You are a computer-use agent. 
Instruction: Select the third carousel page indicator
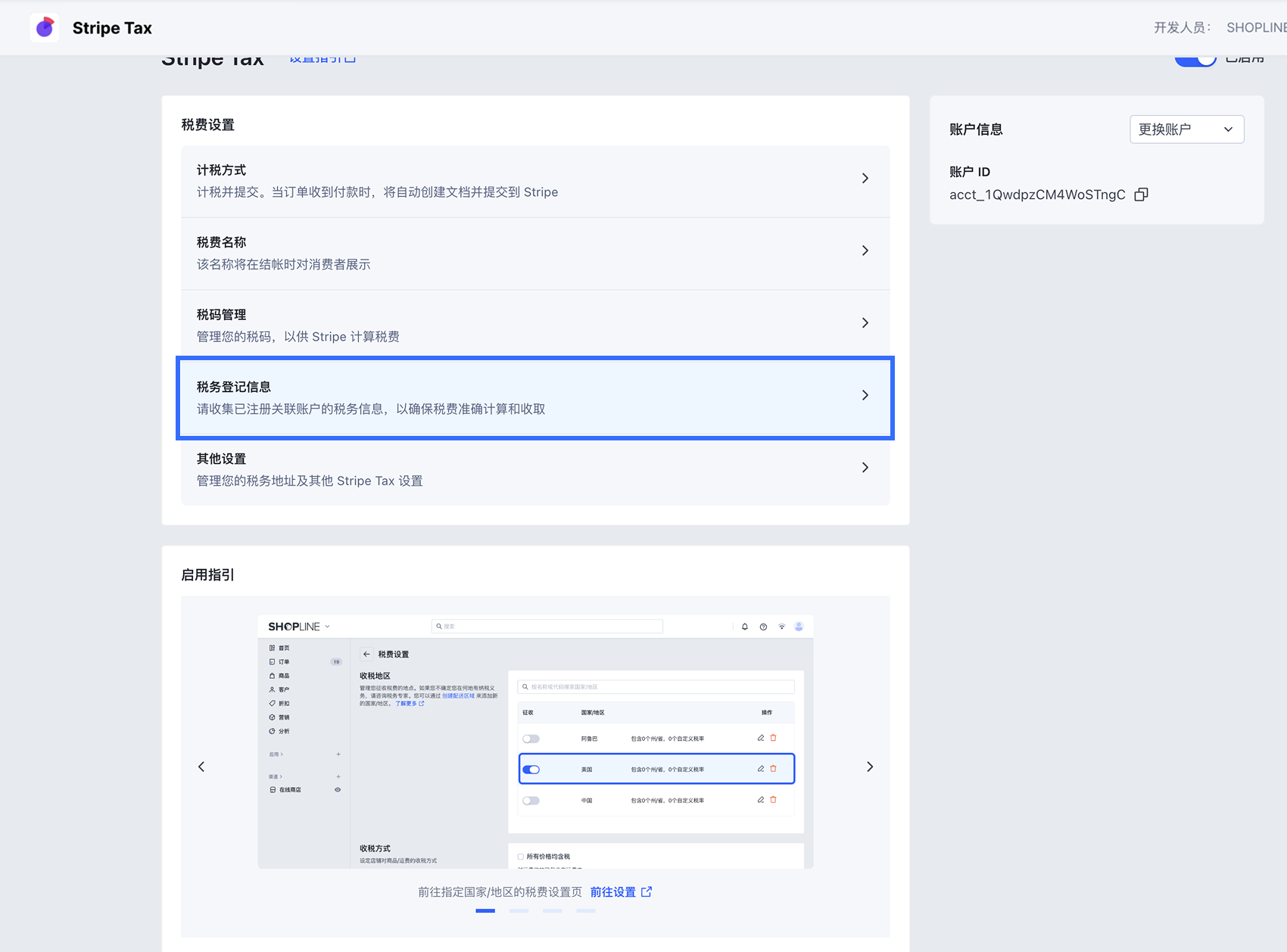553,911
